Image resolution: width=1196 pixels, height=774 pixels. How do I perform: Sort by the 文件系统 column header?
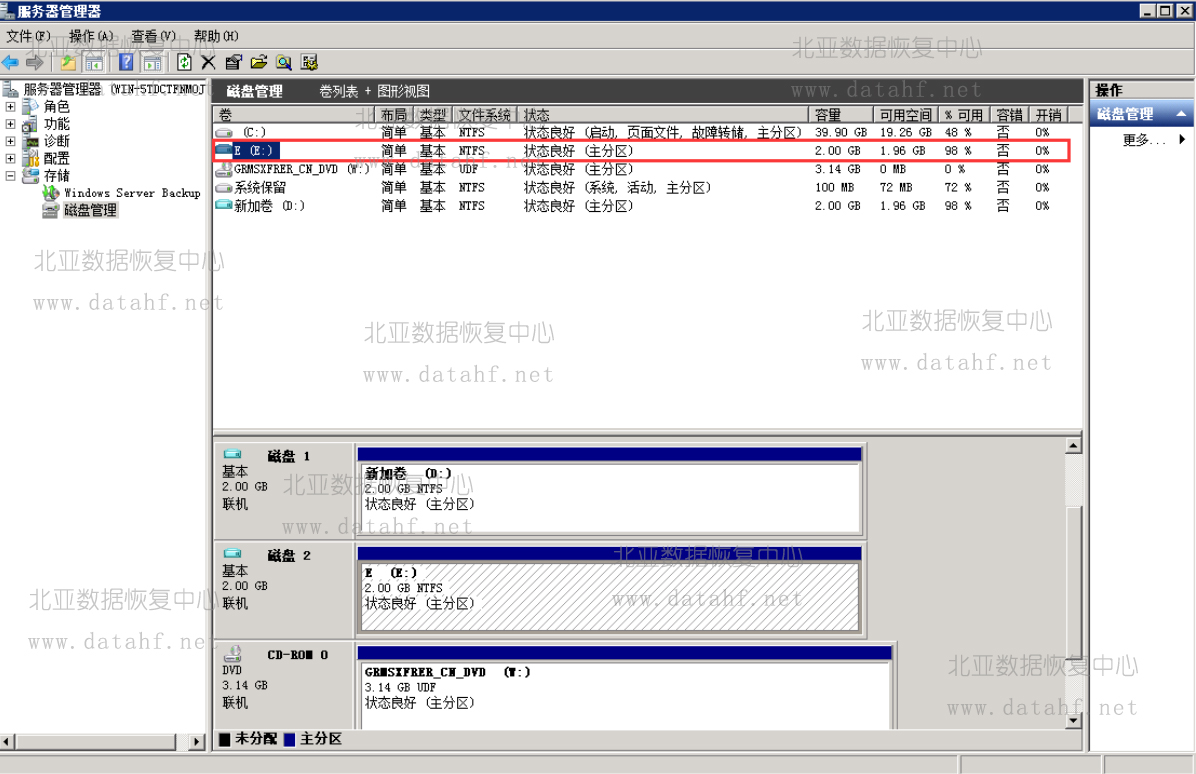485,114
